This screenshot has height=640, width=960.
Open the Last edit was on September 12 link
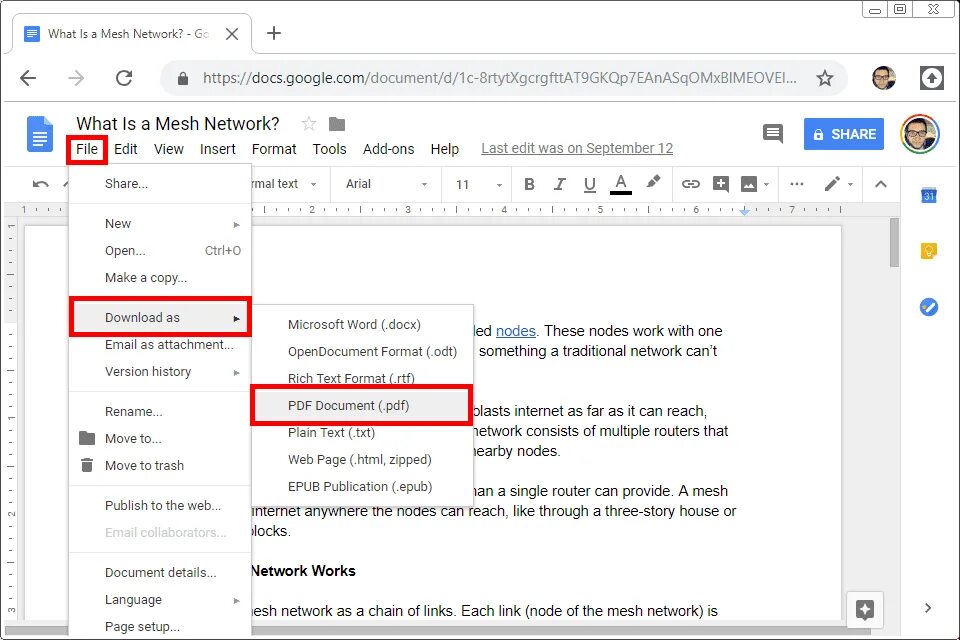point(577,148)
